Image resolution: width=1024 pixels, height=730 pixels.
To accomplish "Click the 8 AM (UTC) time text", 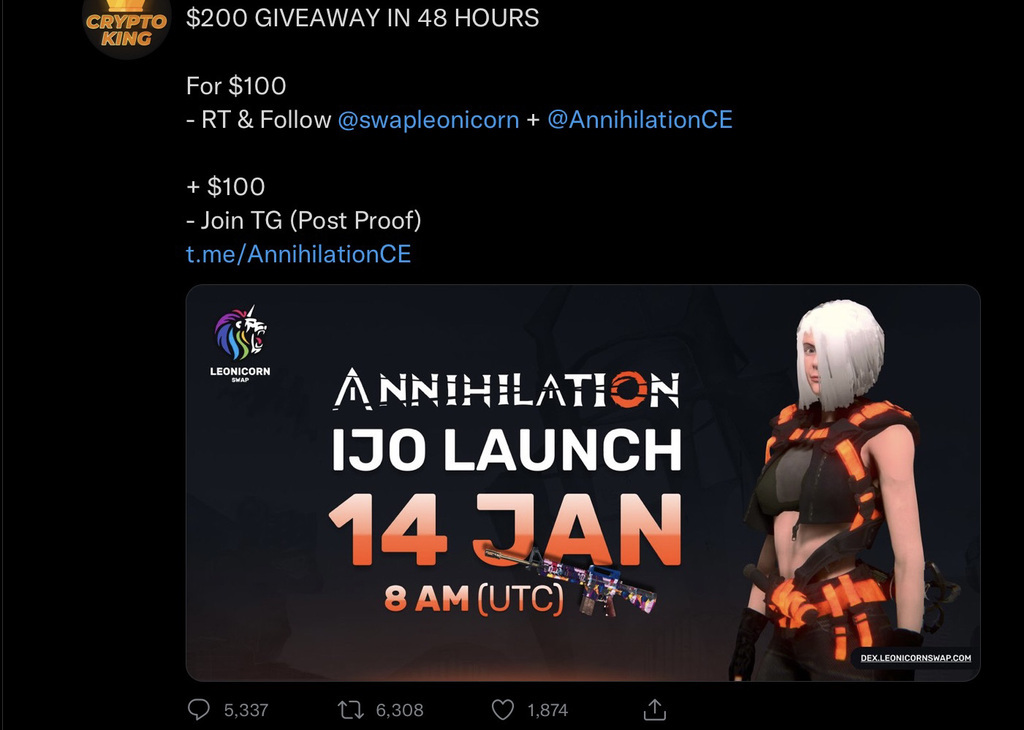I will (474, 598).
